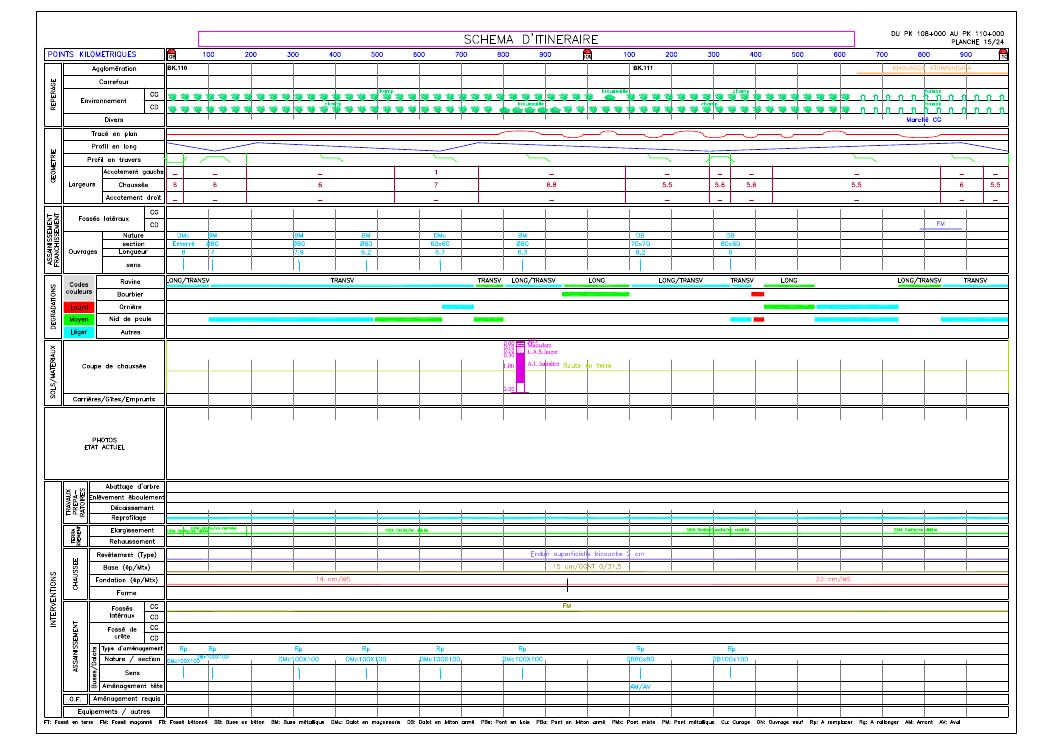Click the blue FM line in Fossés latéraux
1053x745 pixels.
coord(945,229)
